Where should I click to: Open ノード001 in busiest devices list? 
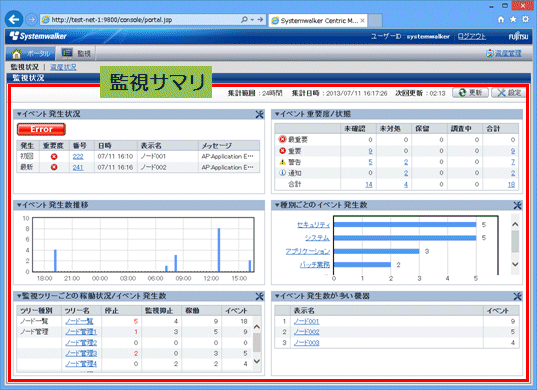[x=306, y=322]
